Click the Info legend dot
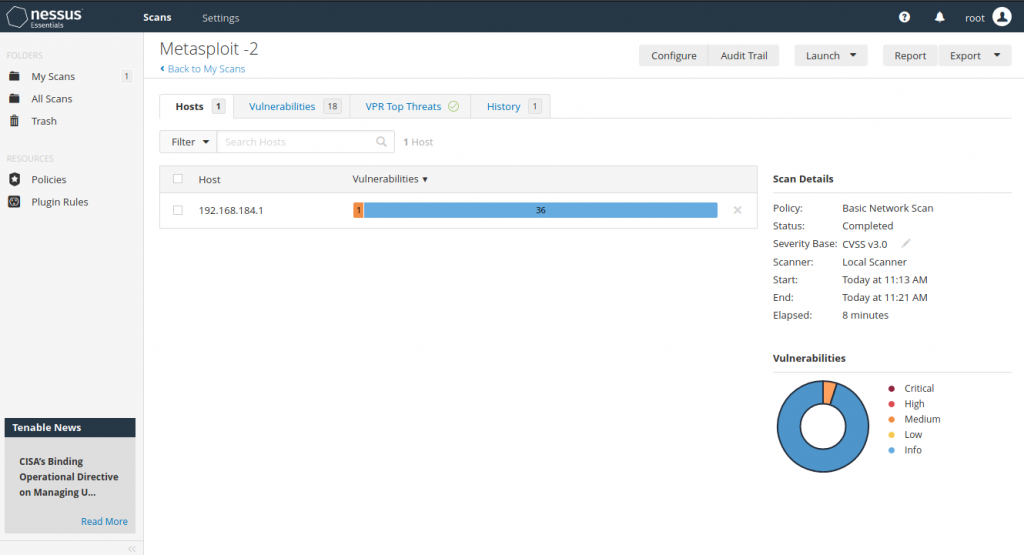Viewport: 1024px width, 555px height. (891, 450)
